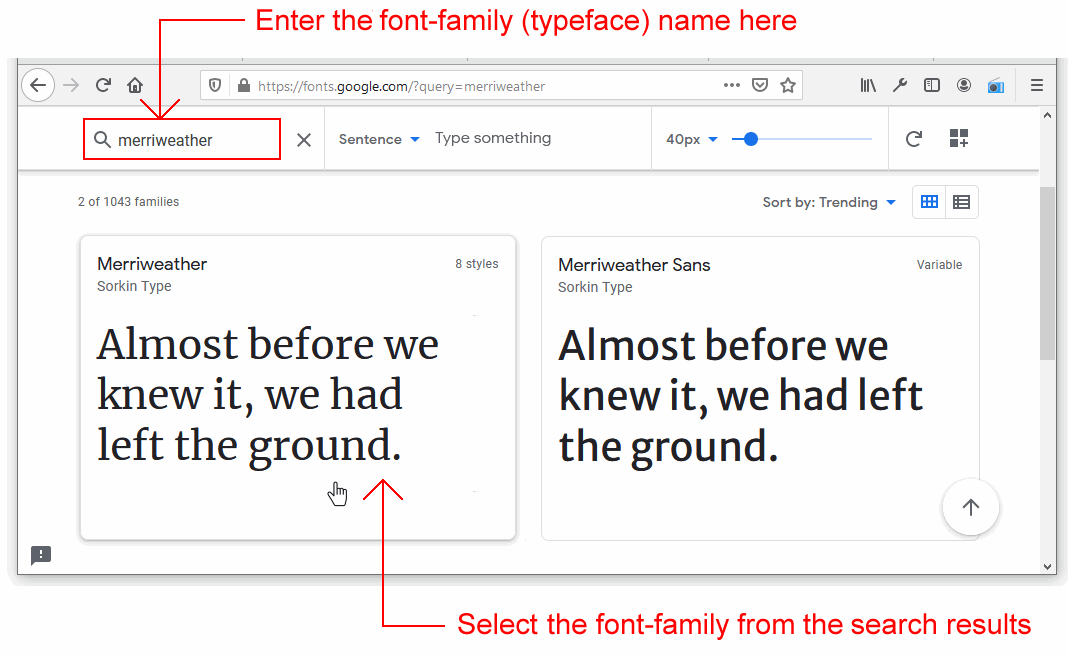Click the page vertical scrollbar thumb

tap(1047, 272)
